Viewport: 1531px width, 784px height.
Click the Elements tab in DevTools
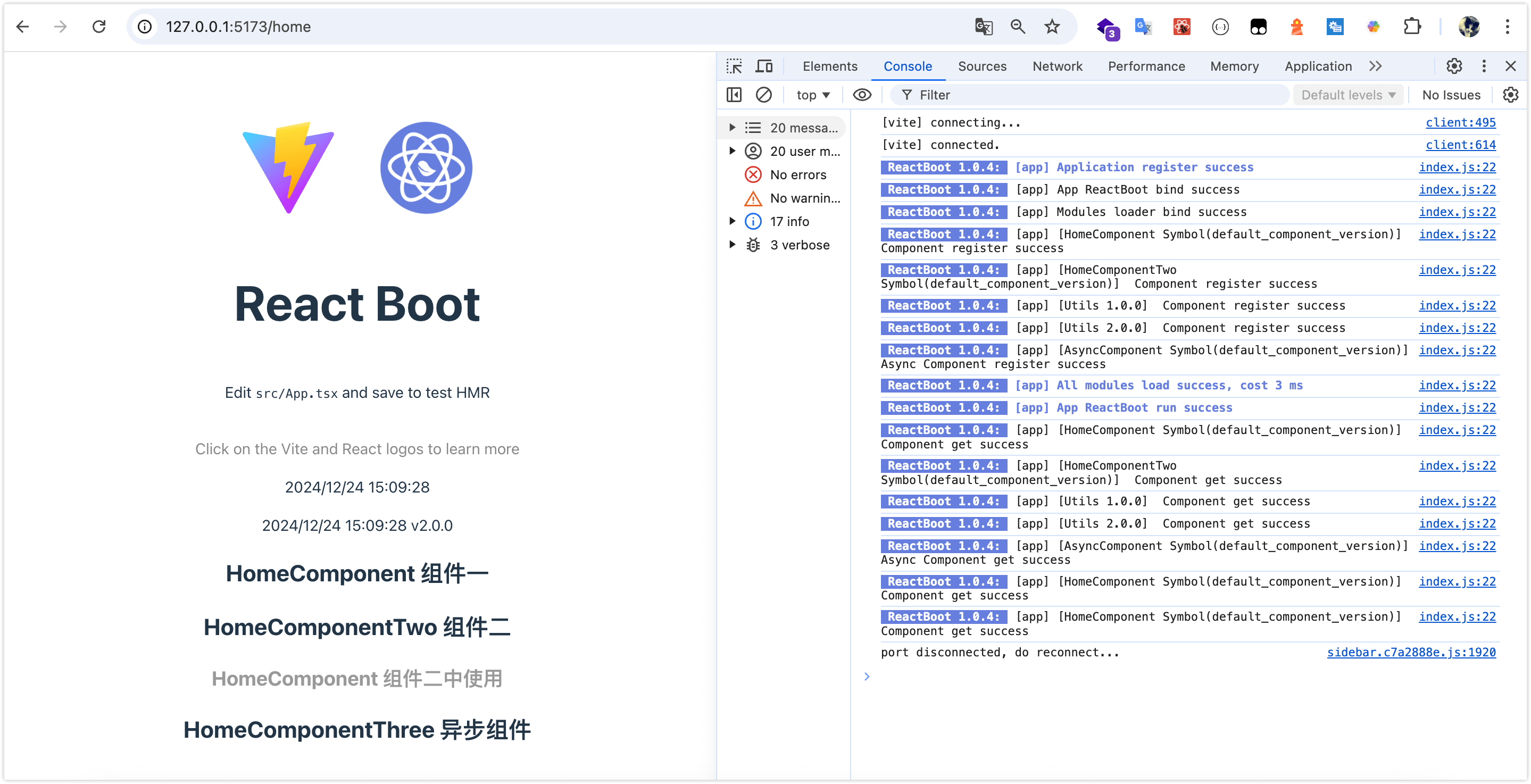[x=830, y=66]
